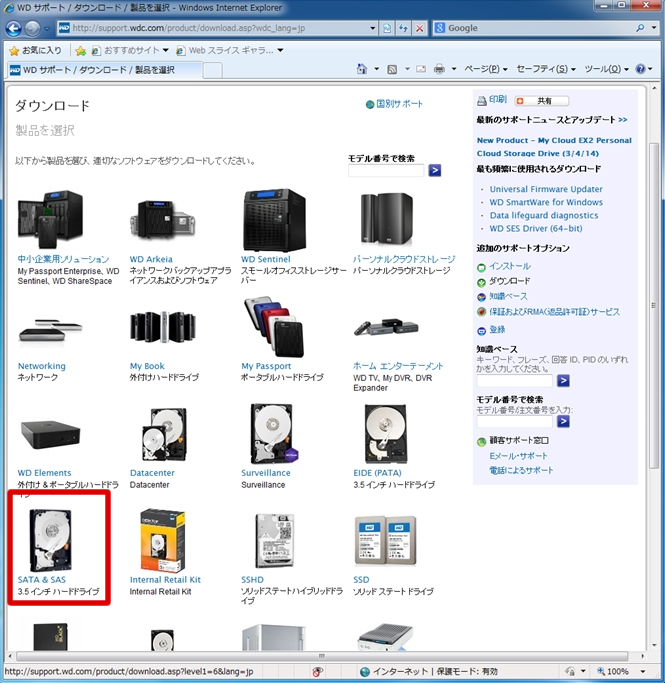Viewport: 665px width, 683px height.
Task: Click the red Stop loading X icon
Action: pyautogui.click(x=419, y=28)
